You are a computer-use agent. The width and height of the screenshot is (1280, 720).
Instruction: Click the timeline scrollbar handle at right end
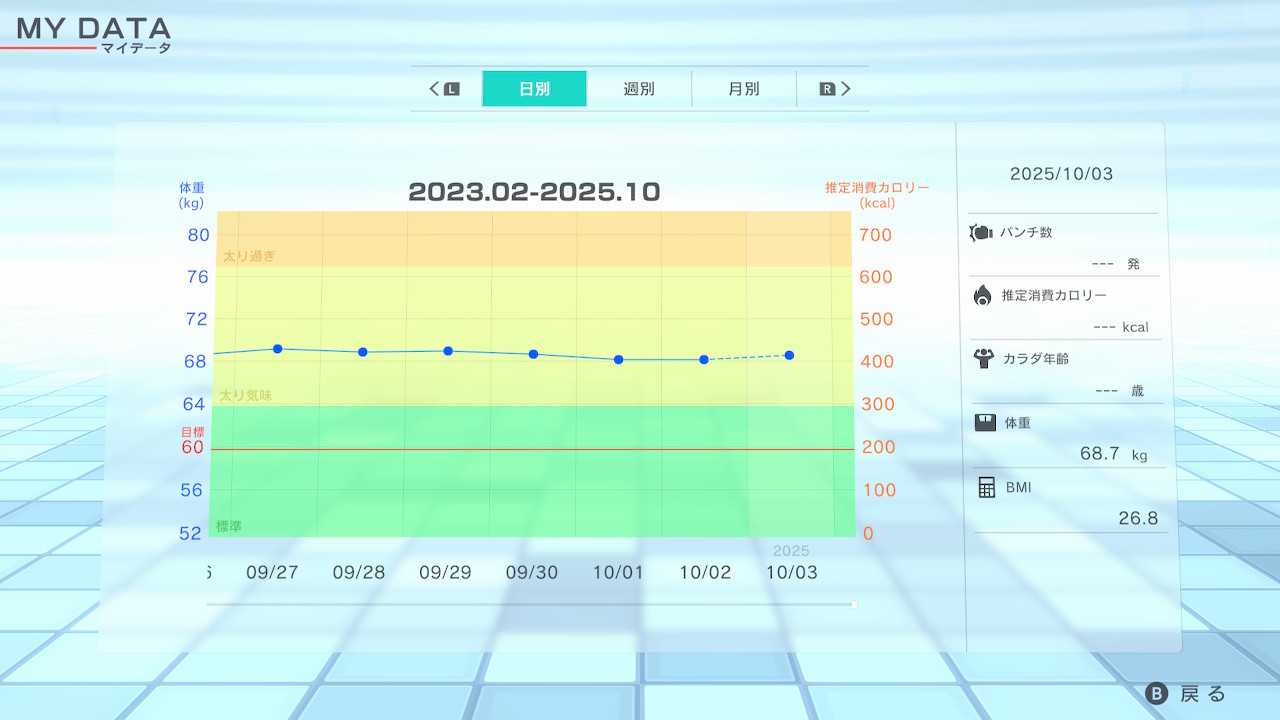853,604
